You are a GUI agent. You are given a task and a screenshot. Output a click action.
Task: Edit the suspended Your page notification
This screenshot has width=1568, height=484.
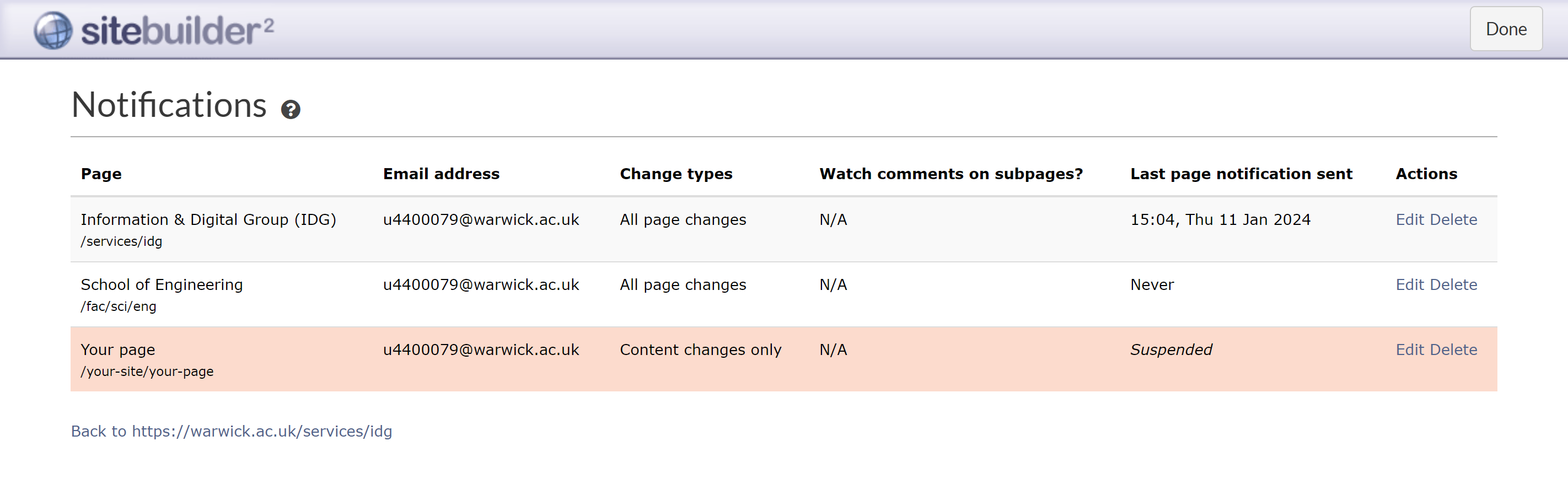1410,350
